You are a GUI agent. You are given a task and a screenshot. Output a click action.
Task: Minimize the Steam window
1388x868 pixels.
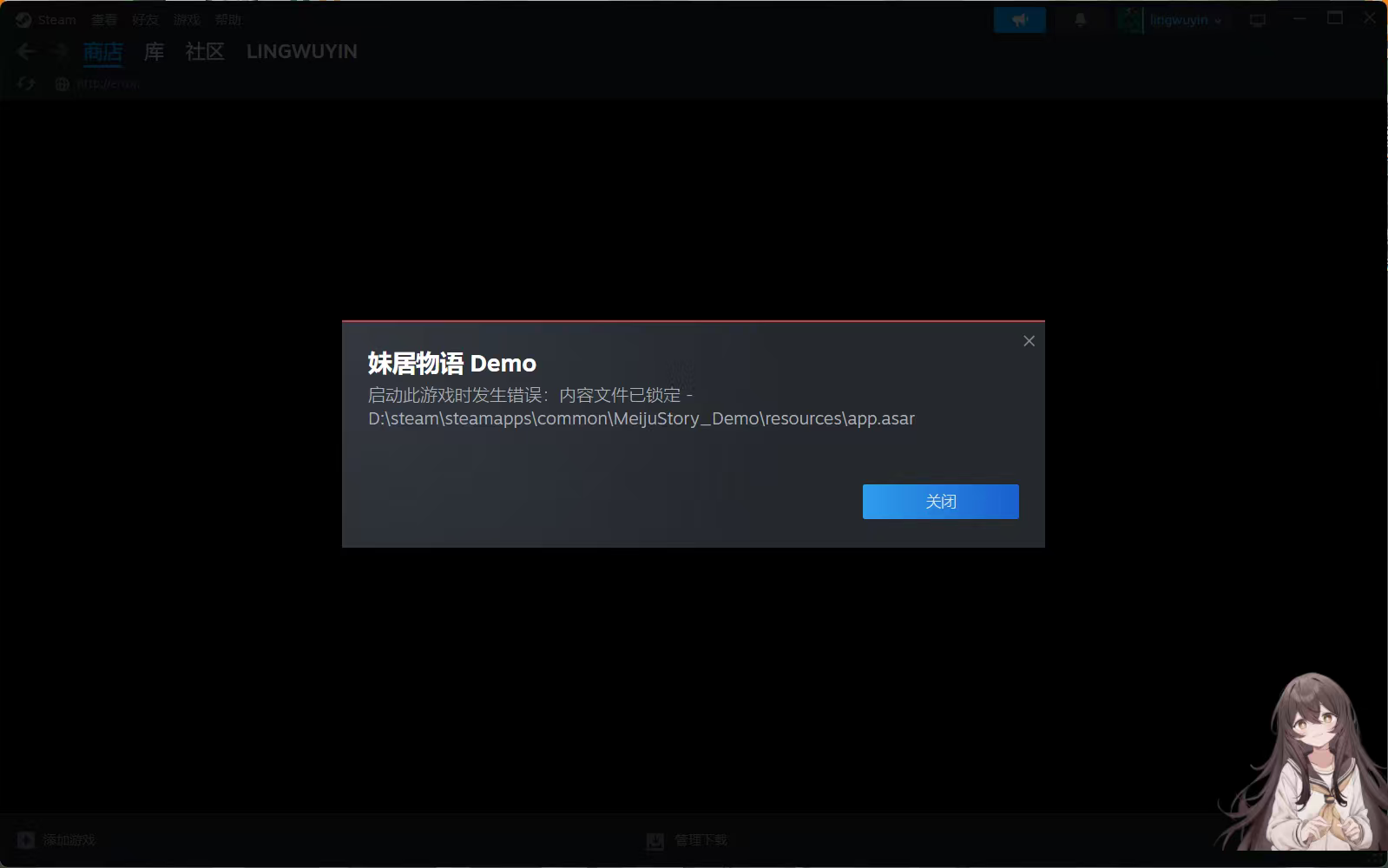coord(1299,18)
